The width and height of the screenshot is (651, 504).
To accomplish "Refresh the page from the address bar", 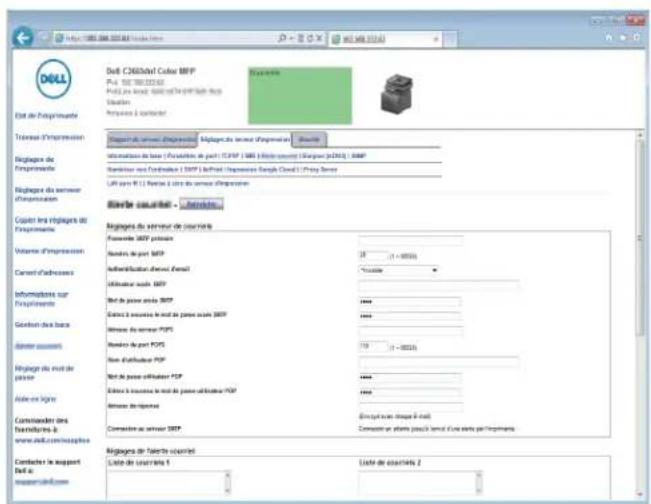I will tap(310, 39).
